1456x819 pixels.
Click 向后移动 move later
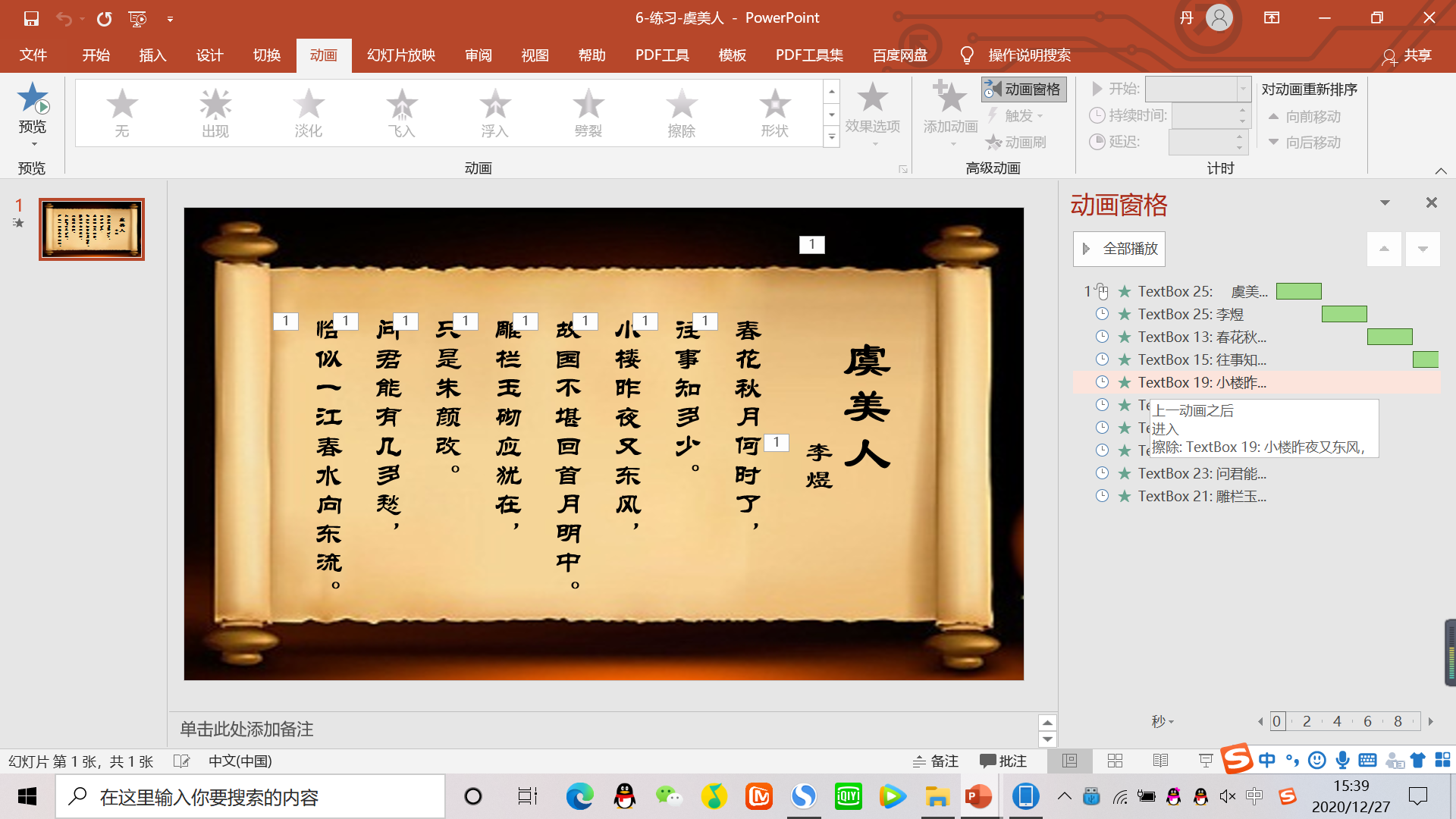1305,143
